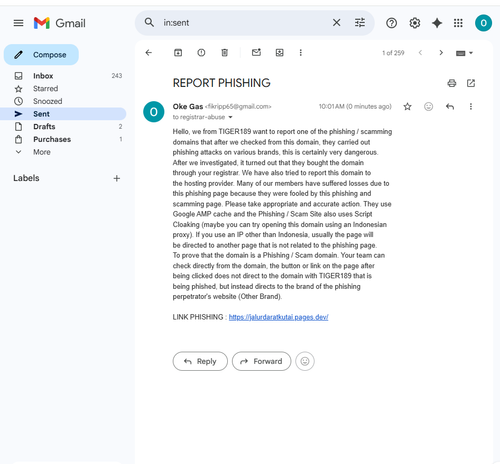Screen dimensions: 500x464
Task: Print all with printer icon
Action: tap(452, 83)
